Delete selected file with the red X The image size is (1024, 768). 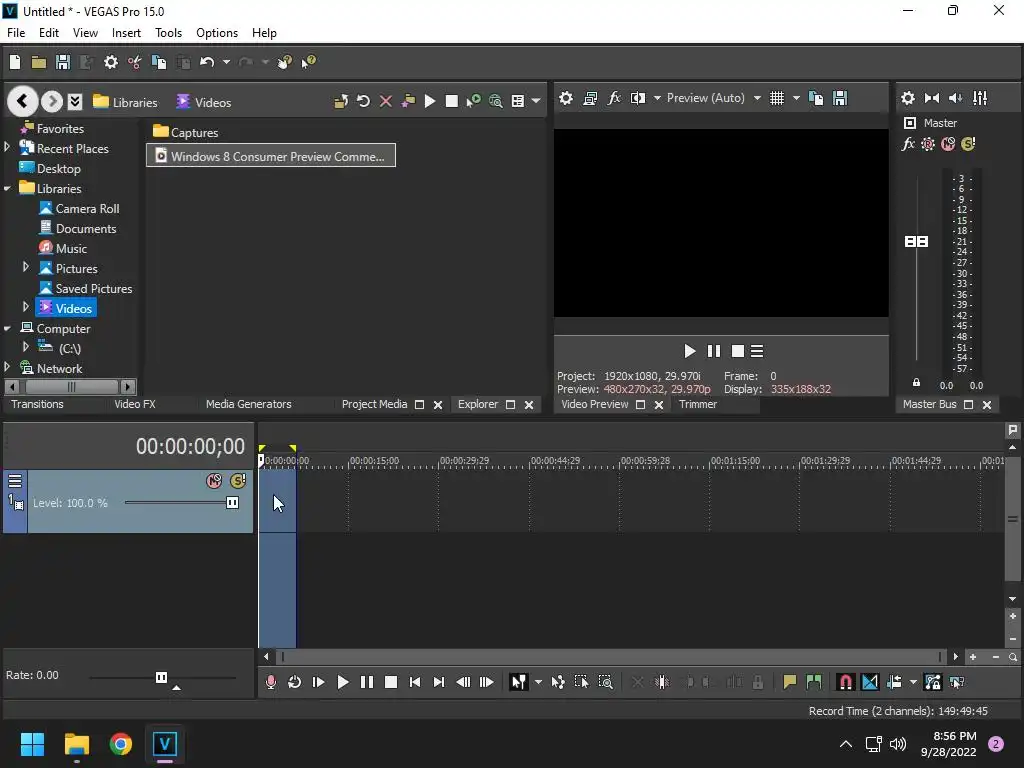pyautogui.click(x=386, y=101)
